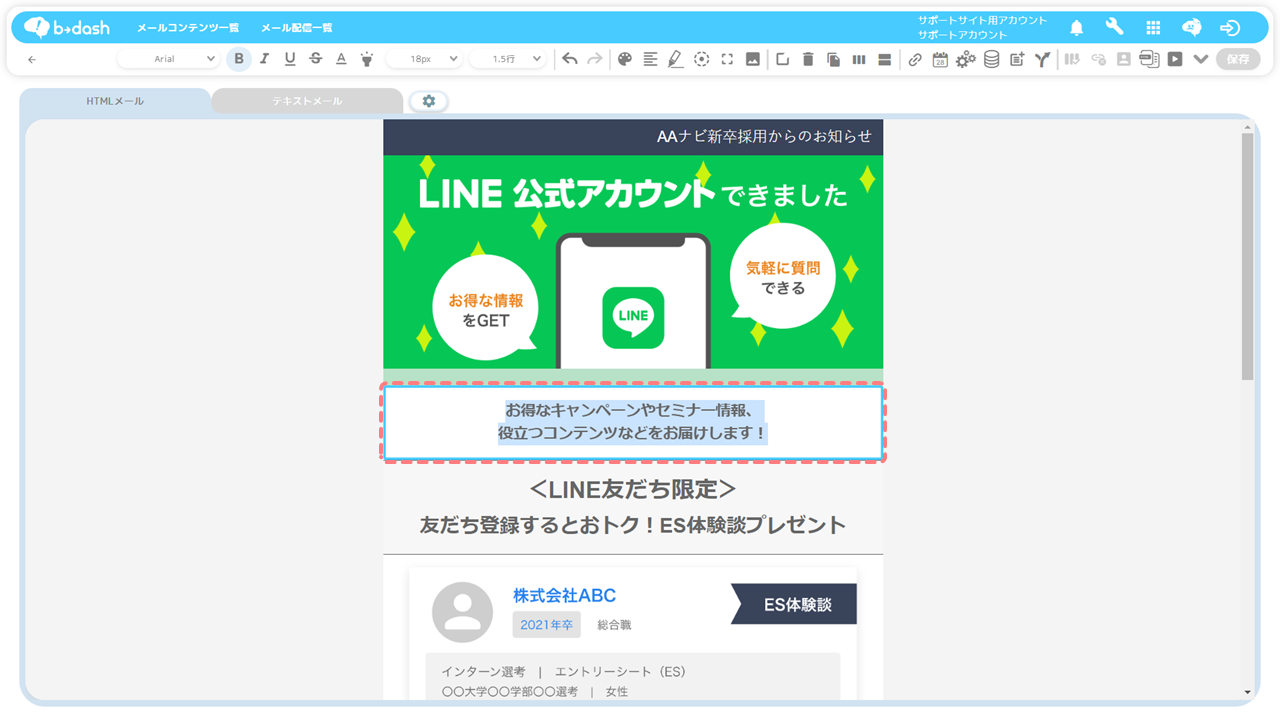Click the two-row layout icon
This screenshot has width=1280, height=720.
pos(884,59)
